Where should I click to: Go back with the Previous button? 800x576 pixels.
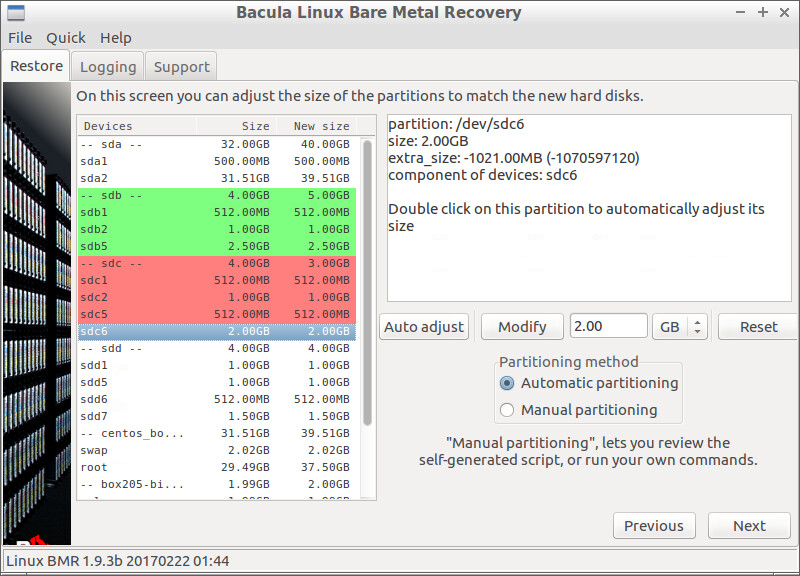click(654, 525)
